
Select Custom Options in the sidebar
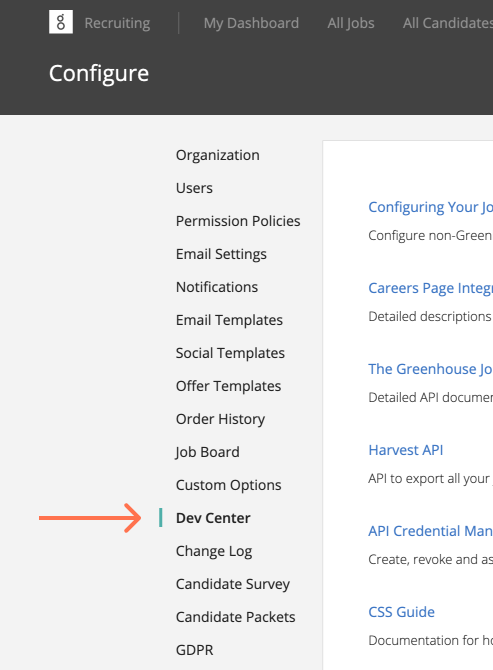pos(228,485)
